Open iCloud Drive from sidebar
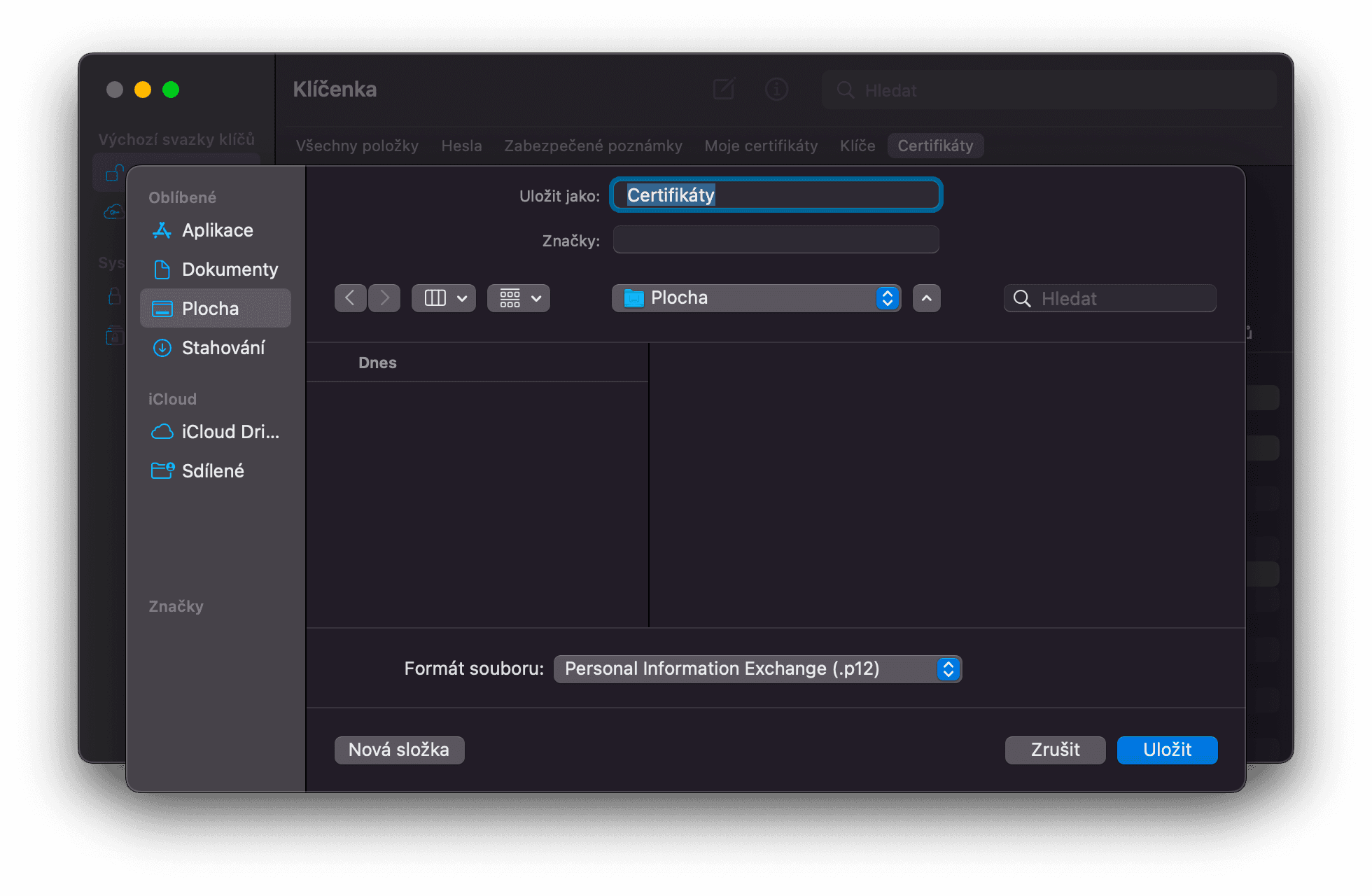 (230, 432)
